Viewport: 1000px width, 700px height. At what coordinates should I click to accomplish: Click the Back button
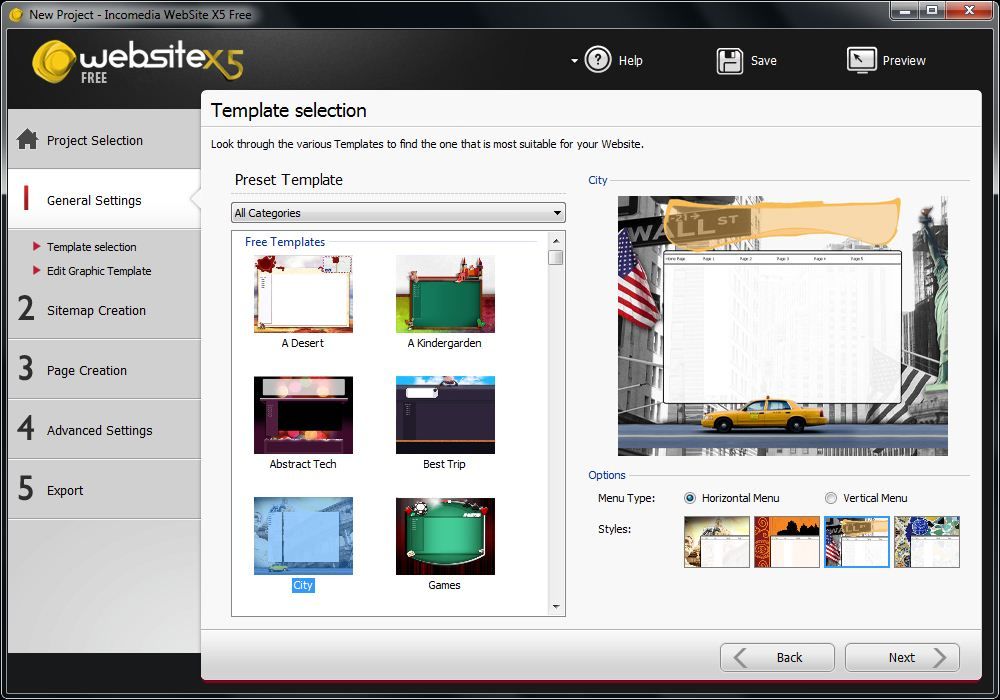tap(777, 657)
